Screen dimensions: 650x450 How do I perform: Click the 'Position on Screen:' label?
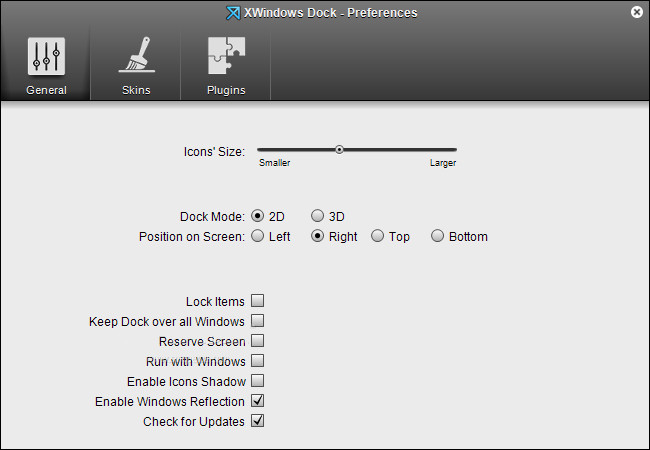pos(192,237)
